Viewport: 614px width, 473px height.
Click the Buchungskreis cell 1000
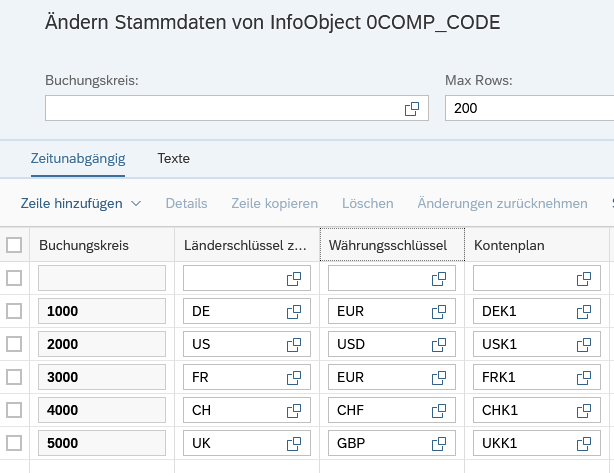(102, 311)
